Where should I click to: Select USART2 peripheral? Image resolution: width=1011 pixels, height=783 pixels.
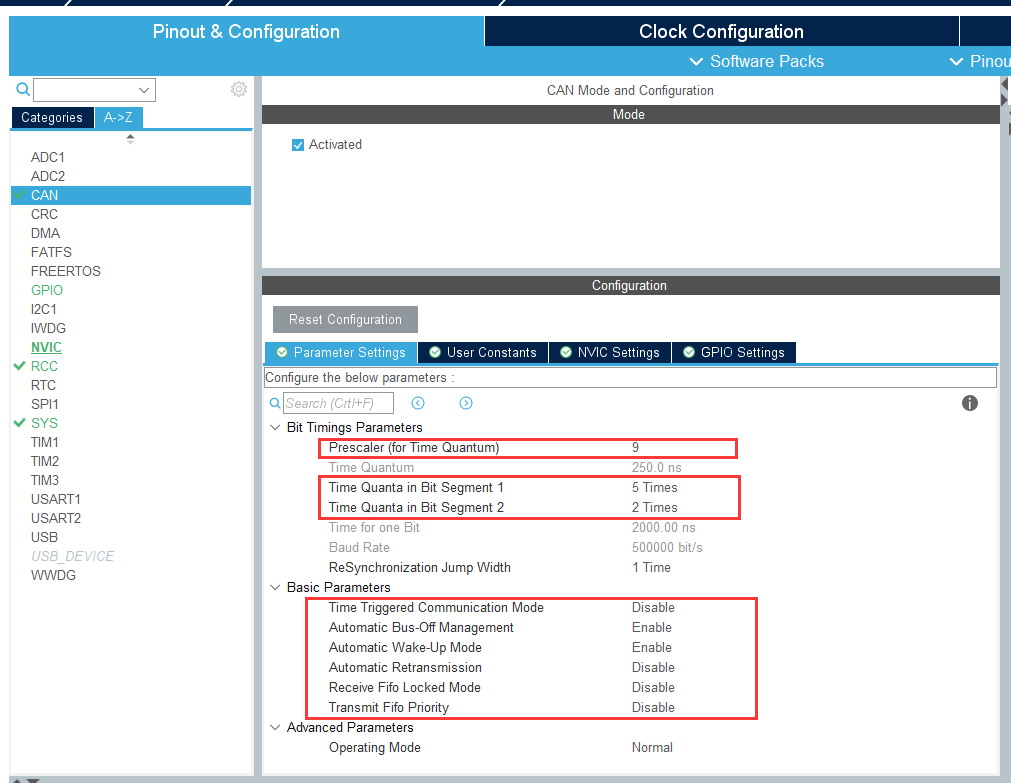[x=56, y=518]
